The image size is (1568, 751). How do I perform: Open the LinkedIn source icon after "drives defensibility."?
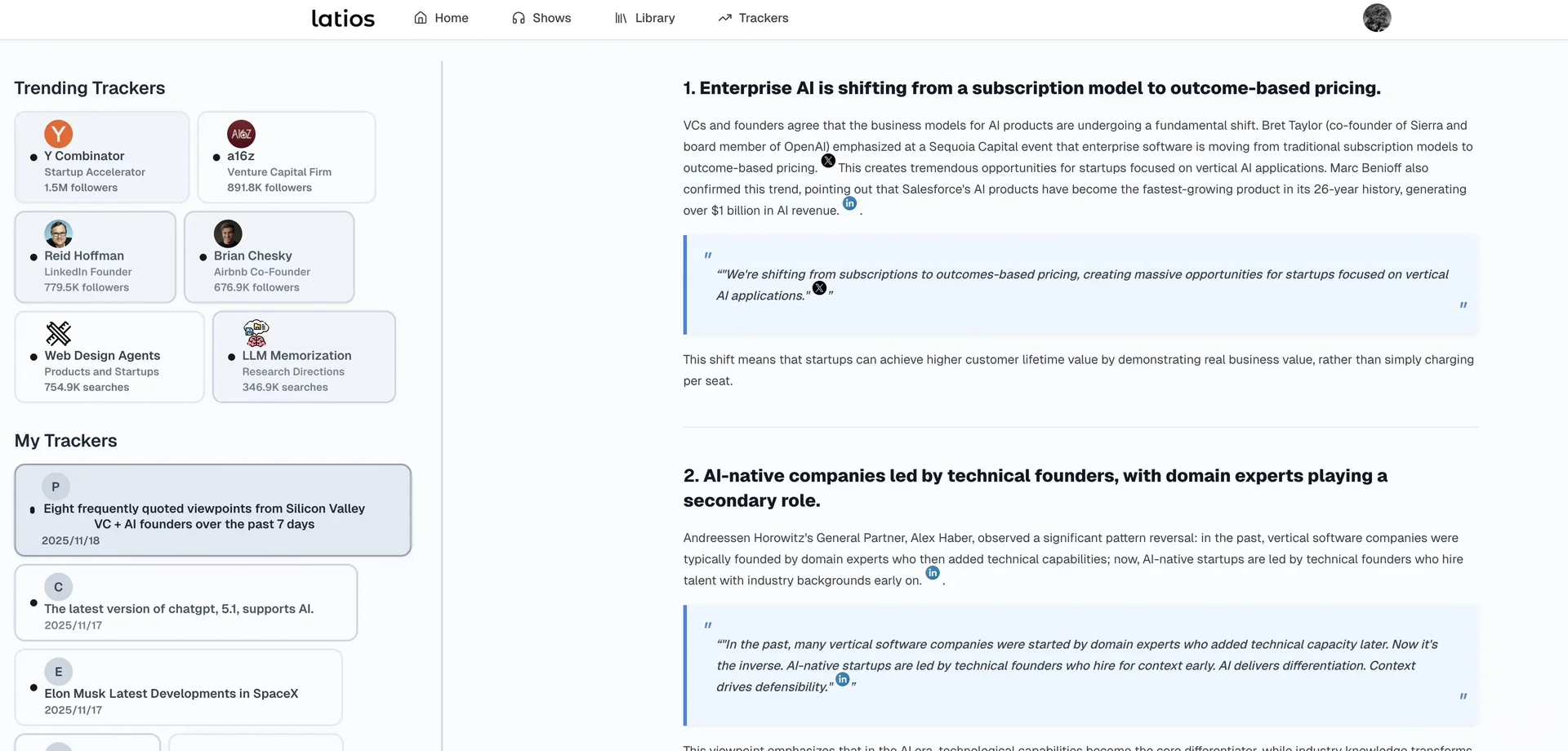click(x=843, y=679)
